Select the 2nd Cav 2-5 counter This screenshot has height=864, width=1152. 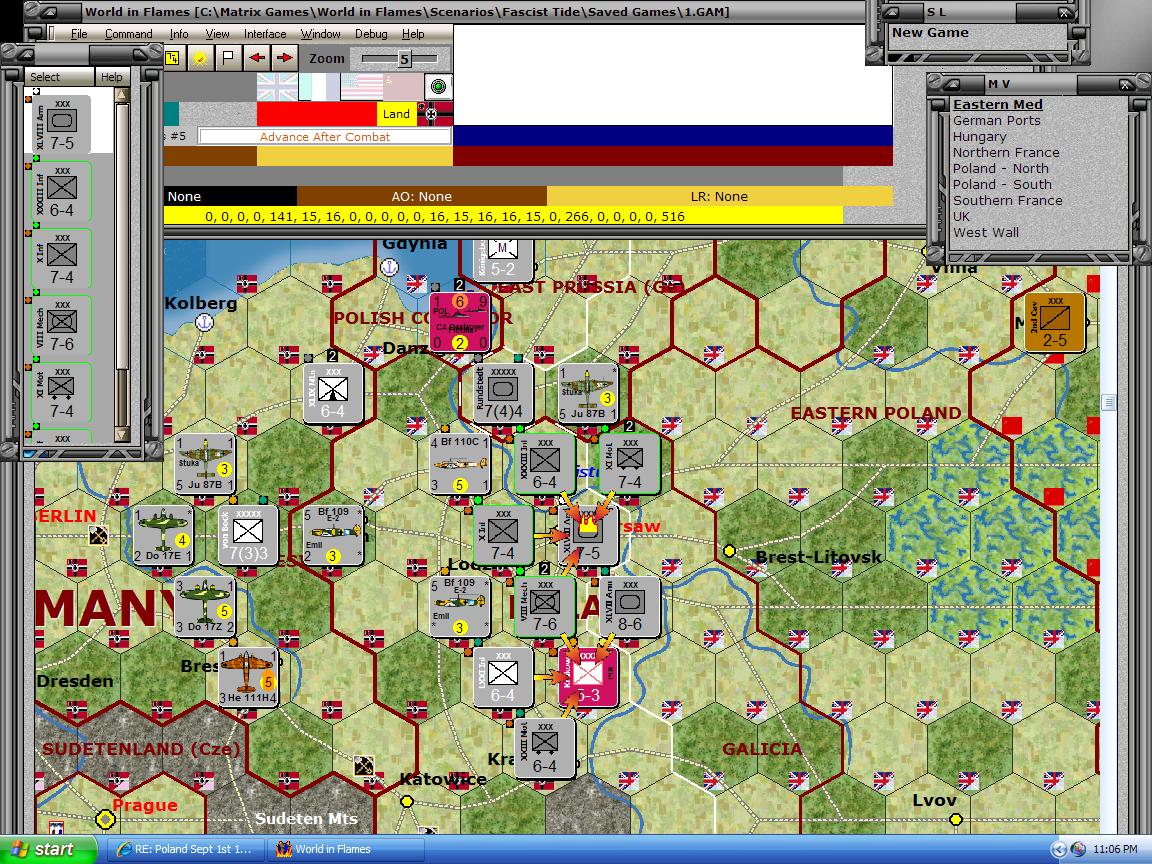1055,323
